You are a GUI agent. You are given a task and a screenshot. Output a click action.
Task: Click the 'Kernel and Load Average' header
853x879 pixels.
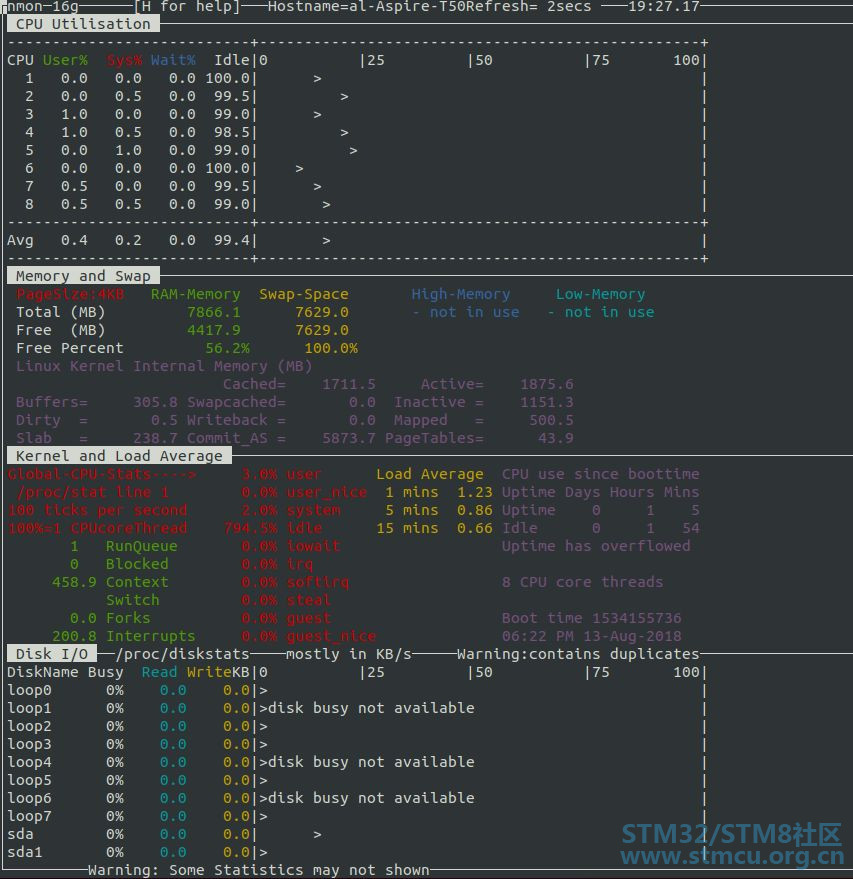click(119, 456)
